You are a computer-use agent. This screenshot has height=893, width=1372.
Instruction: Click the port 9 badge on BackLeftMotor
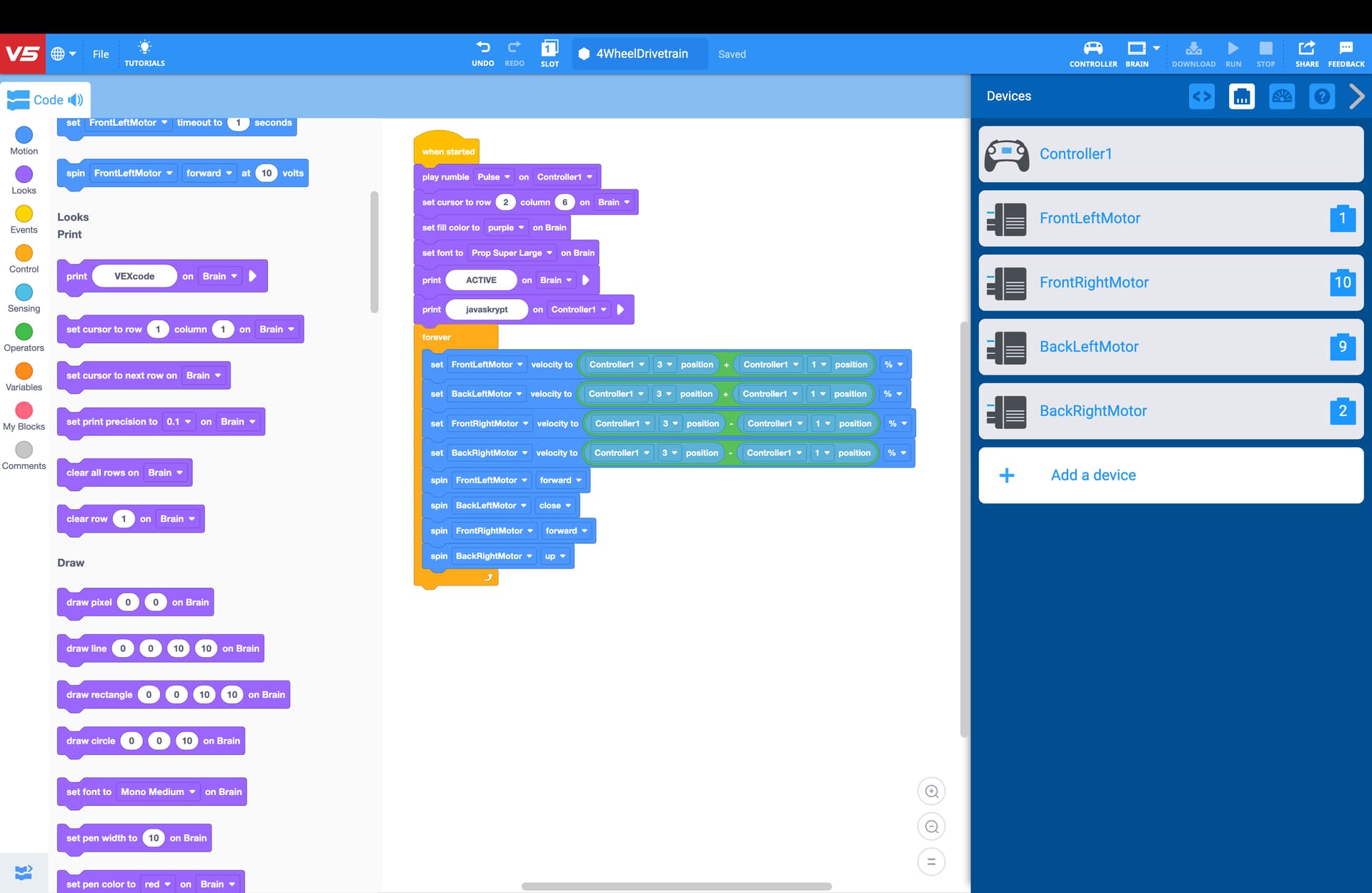point(1343,347)
